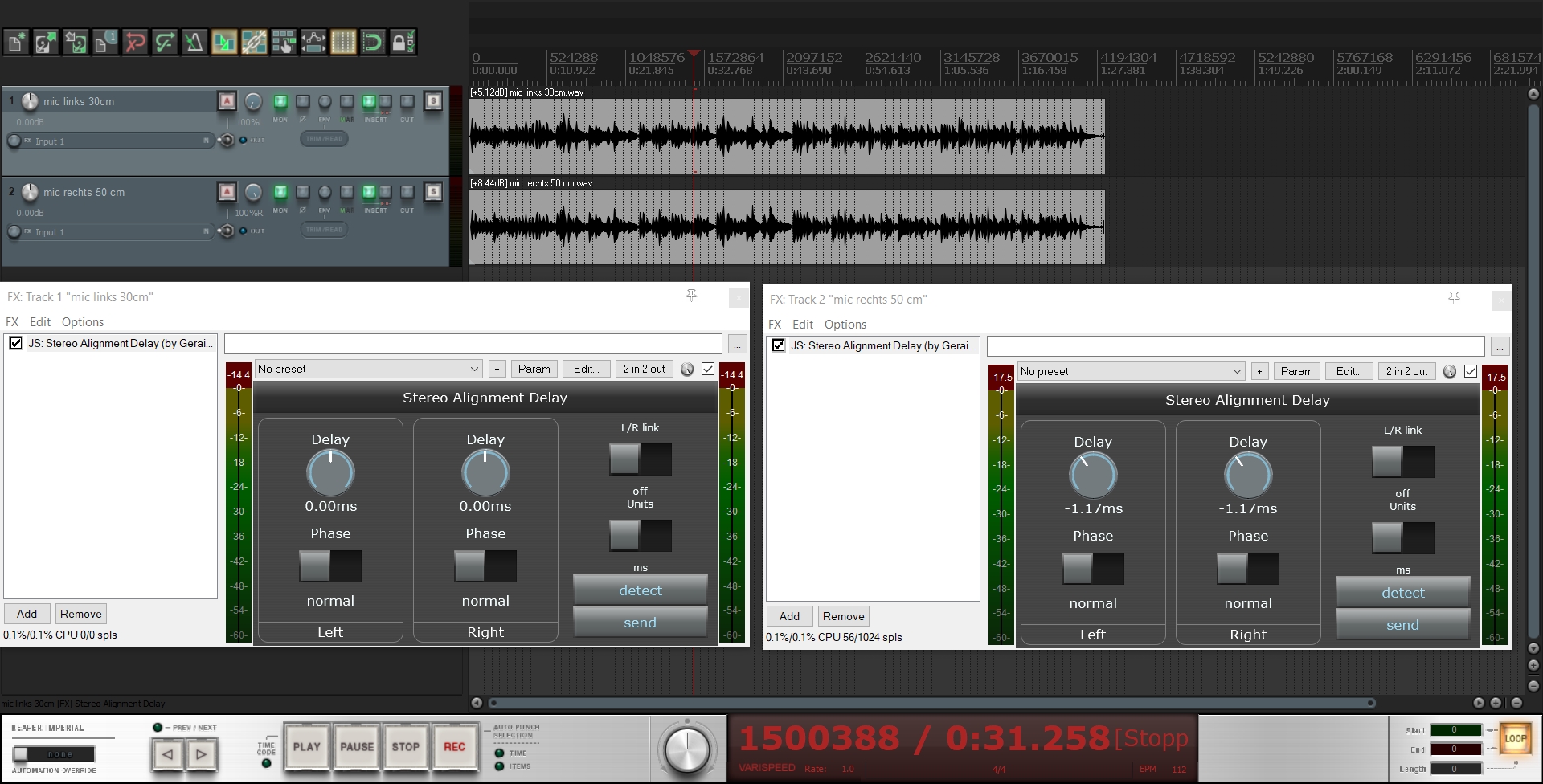
Task: Click the Right Delay knob in Track 1 plugin
Action: 485,472
